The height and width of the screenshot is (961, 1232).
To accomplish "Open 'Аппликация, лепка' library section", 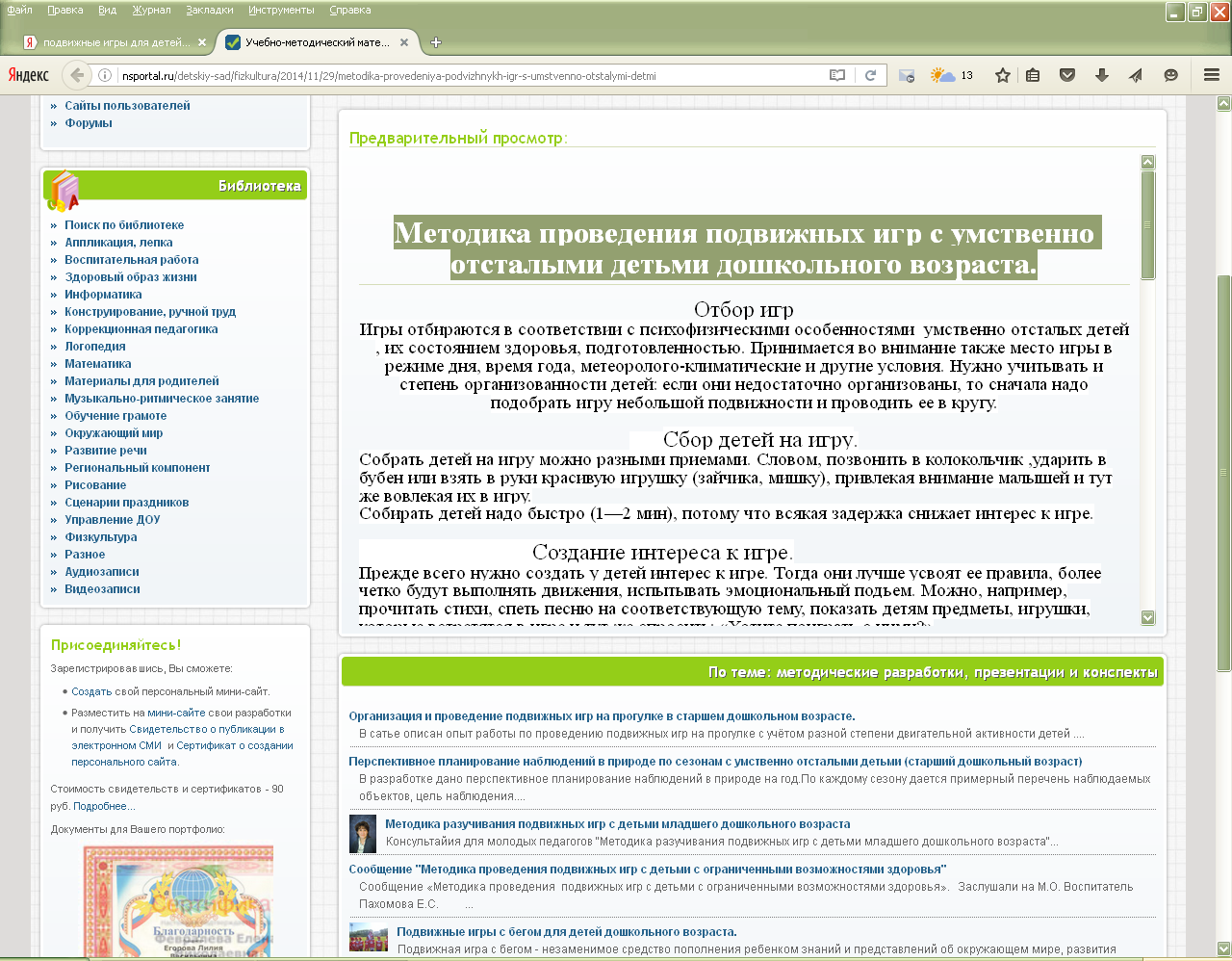I will pyautogui.click(x=118, y=243).
